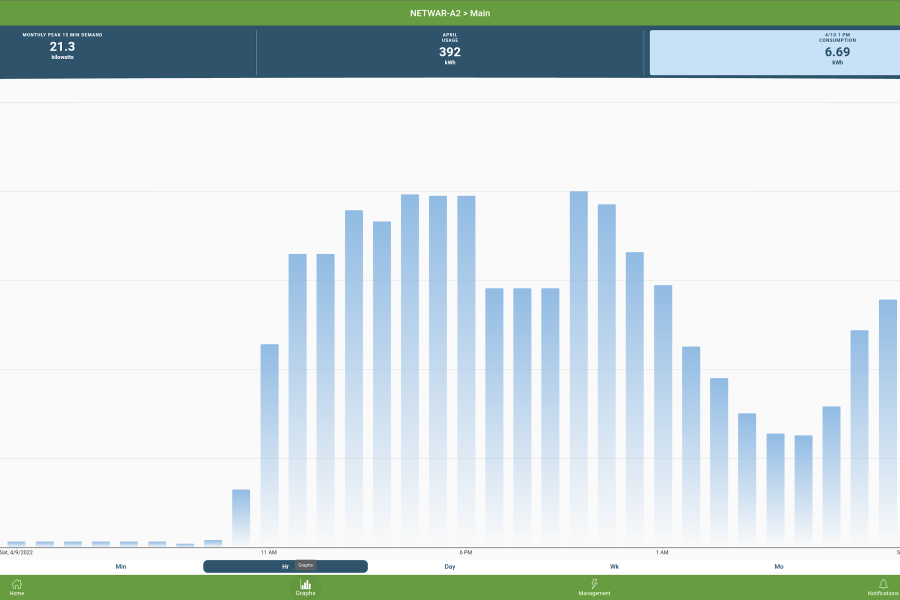Click the 1 AM axis label

tap(662, 552)
